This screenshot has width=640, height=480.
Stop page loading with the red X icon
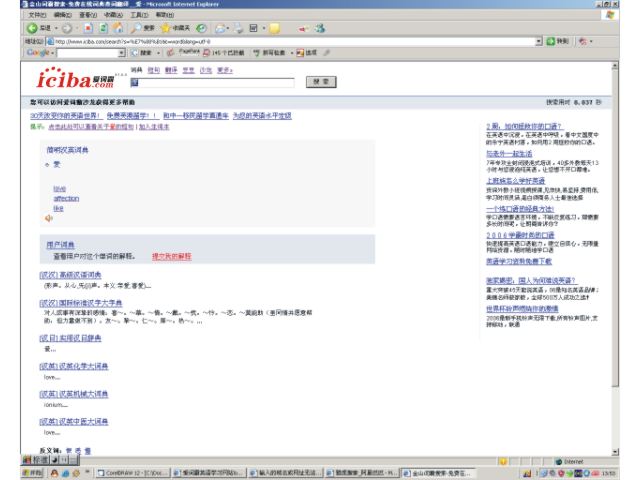88,28
